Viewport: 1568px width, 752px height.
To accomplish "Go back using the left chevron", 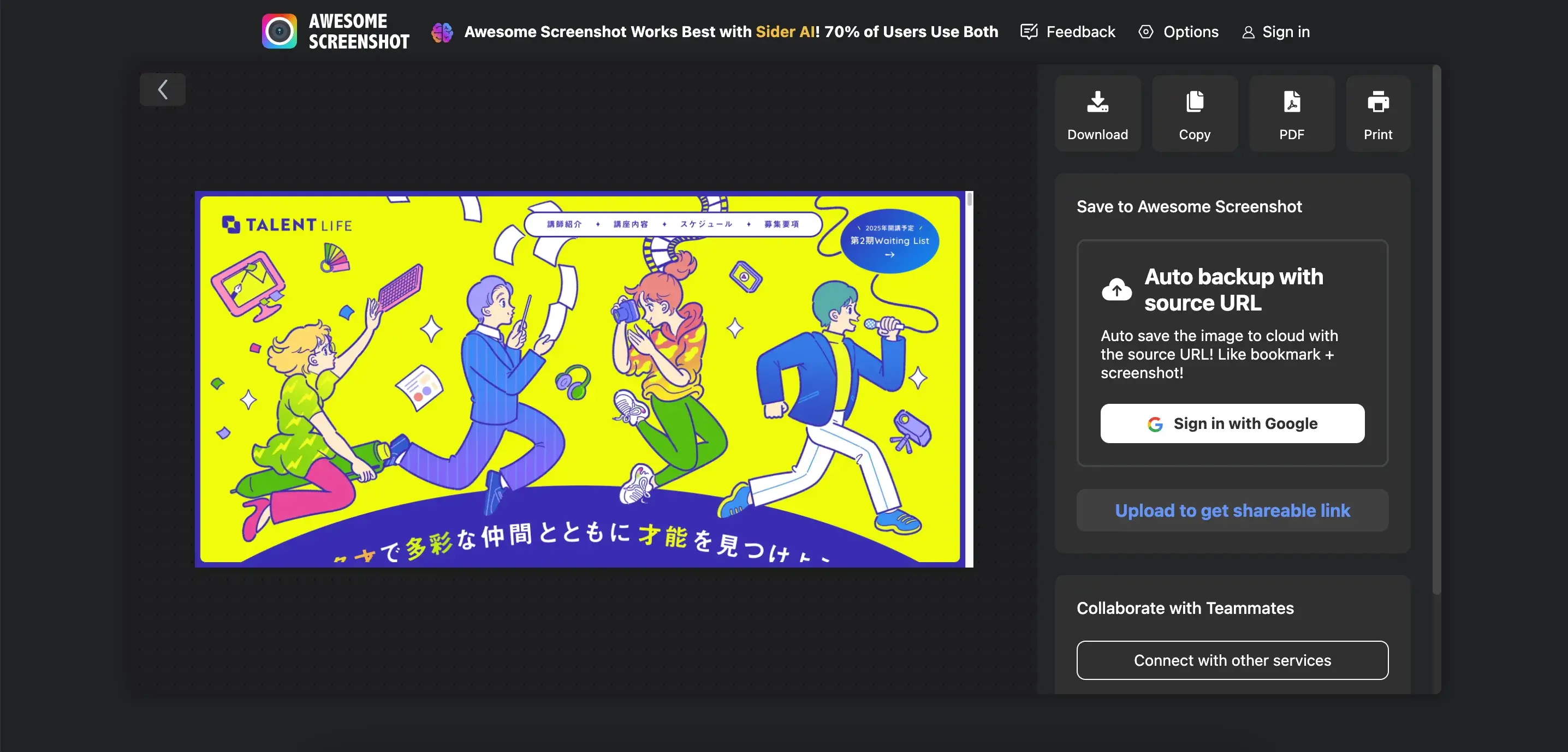I will [x=163, y=89].
